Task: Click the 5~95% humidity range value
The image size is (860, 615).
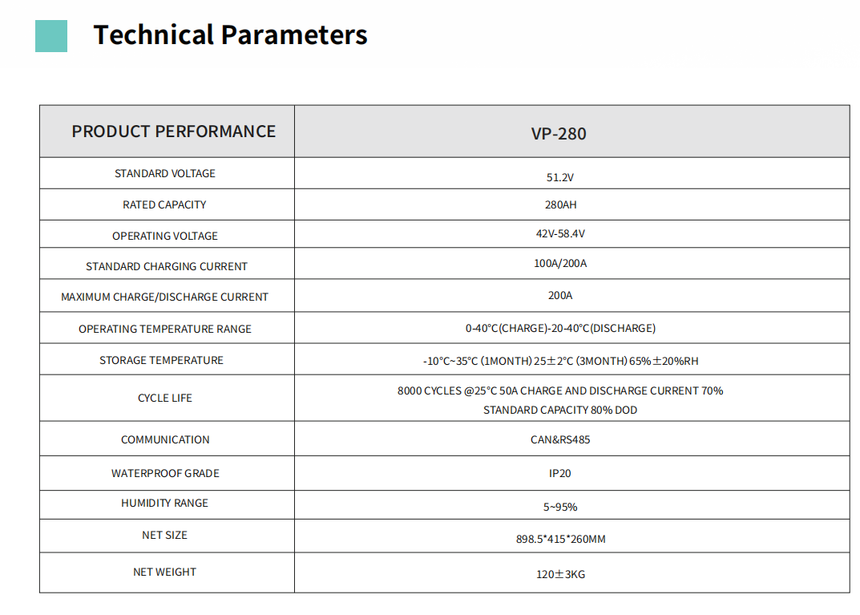Action: click(x=561, y=507)
